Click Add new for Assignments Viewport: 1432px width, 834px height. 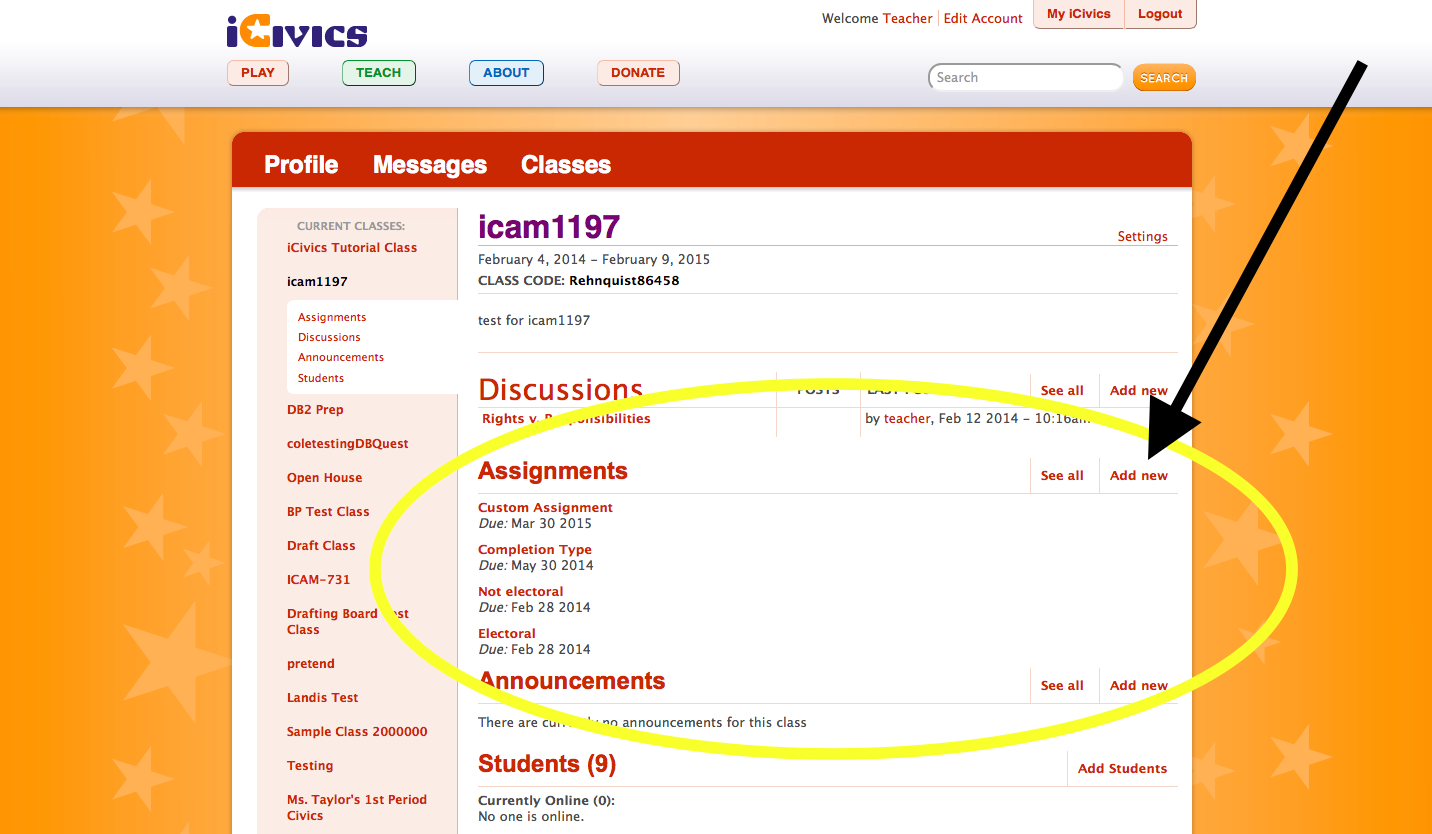point(1139,476)
